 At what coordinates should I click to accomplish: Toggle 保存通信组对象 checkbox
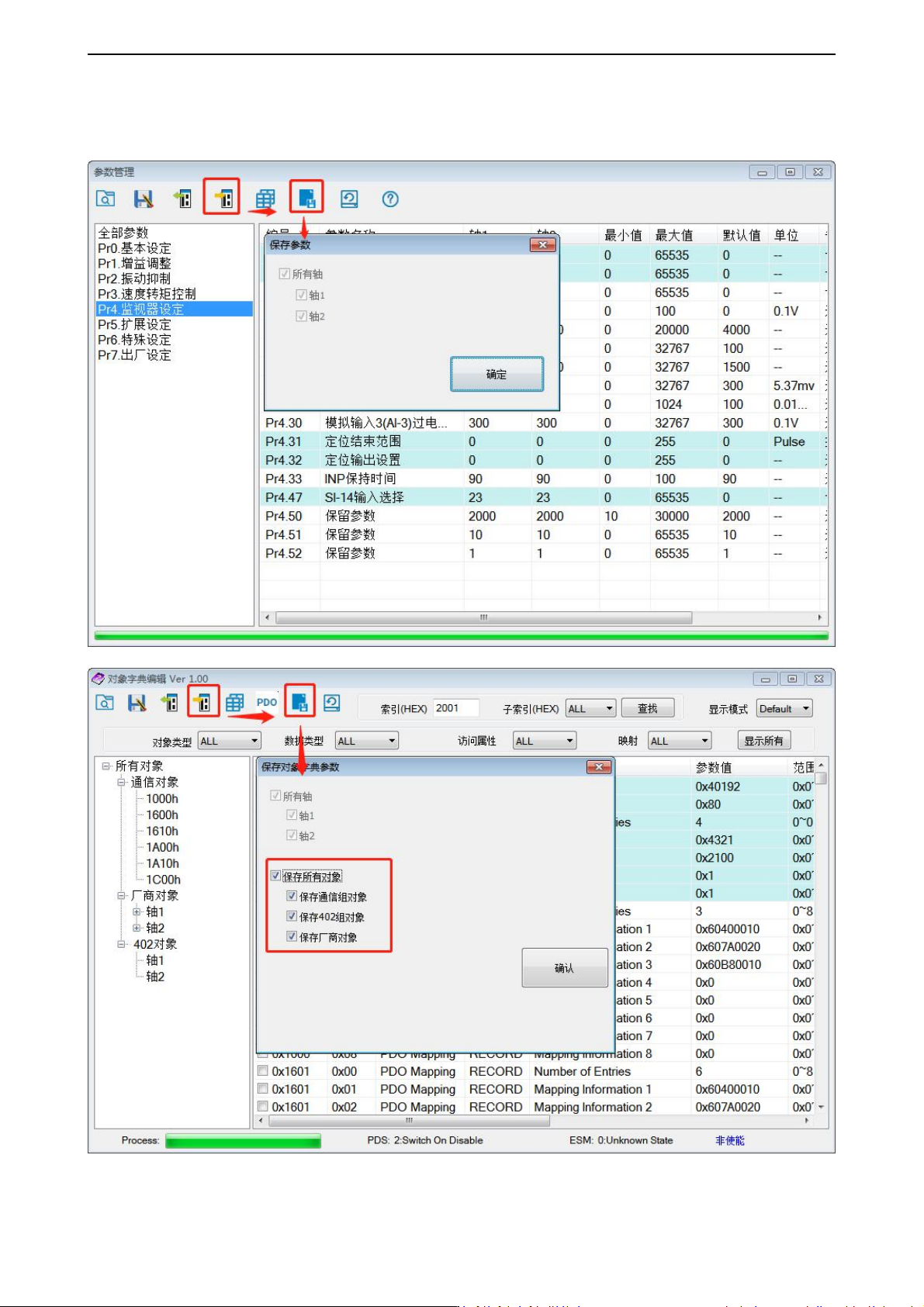[x=292, y=896]
